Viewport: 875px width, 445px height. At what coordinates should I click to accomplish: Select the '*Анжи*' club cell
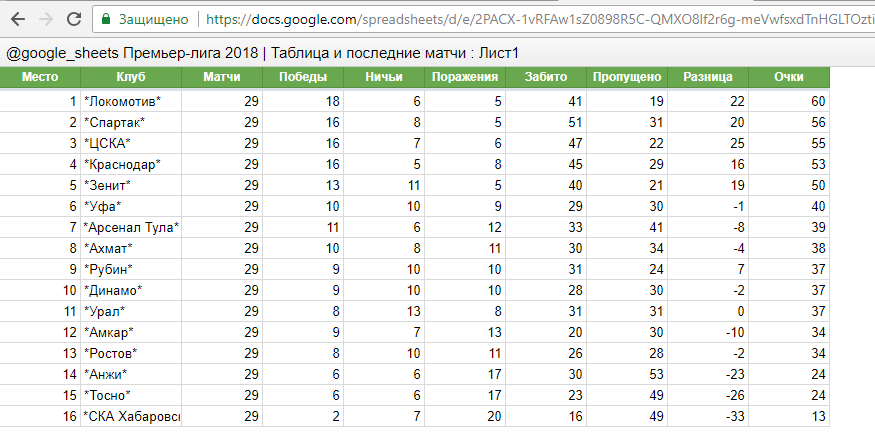(x=131, y=374)
